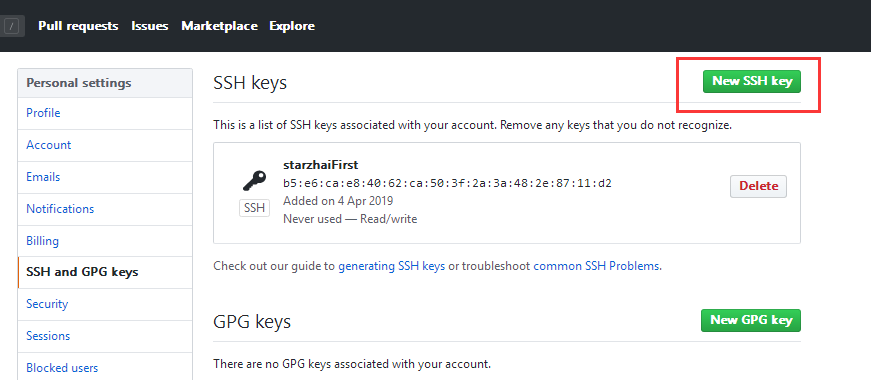Click the key icon beside starzhaiFirst

(254, 181)
